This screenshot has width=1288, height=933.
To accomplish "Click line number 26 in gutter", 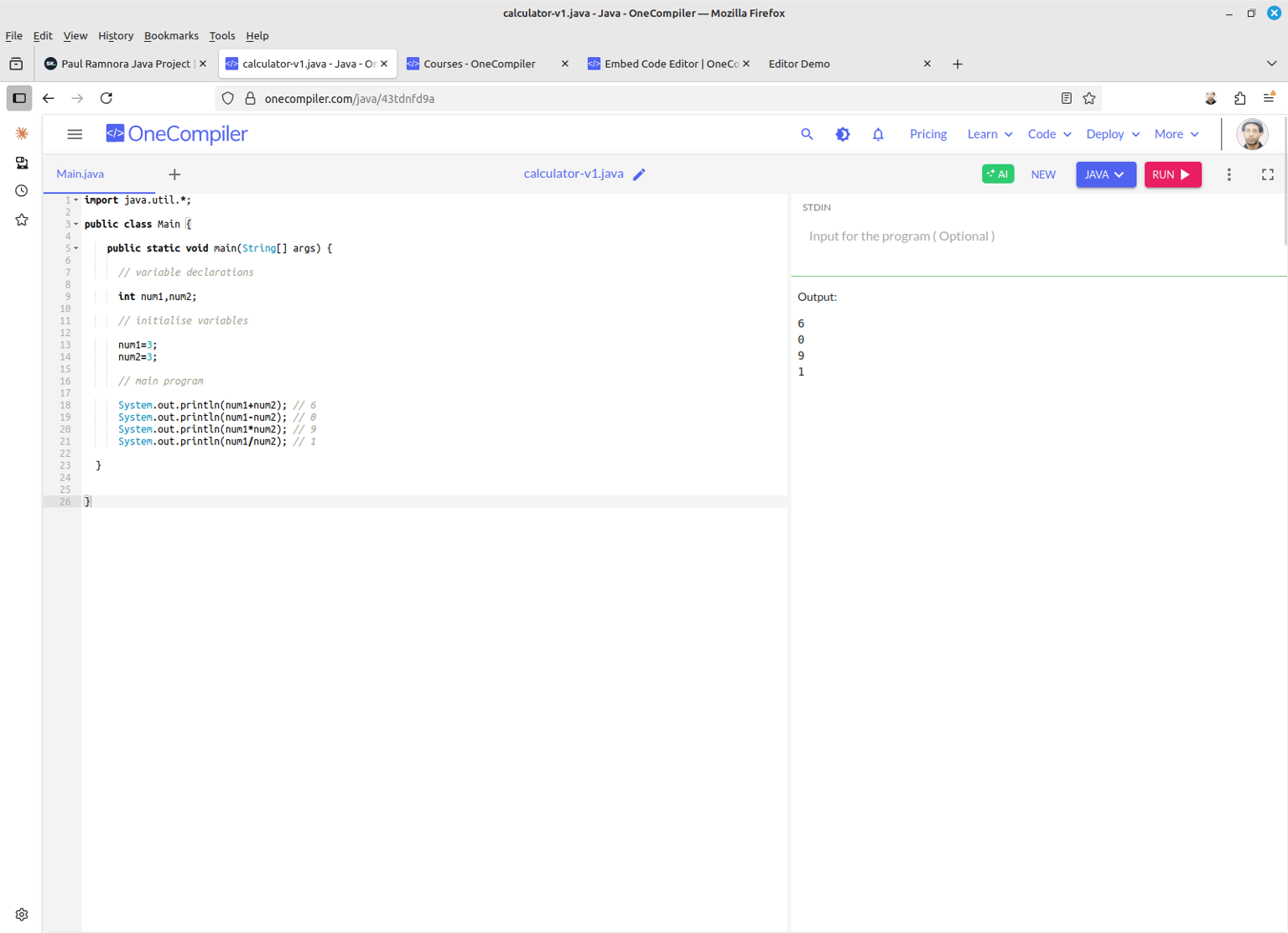I will coord(65,502).
